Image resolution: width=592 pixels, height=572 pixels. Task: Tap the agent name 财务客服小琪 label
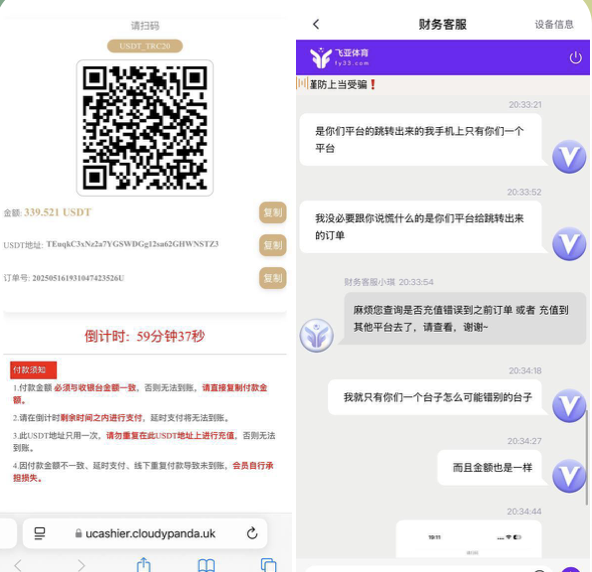click(x=369, y=282)
